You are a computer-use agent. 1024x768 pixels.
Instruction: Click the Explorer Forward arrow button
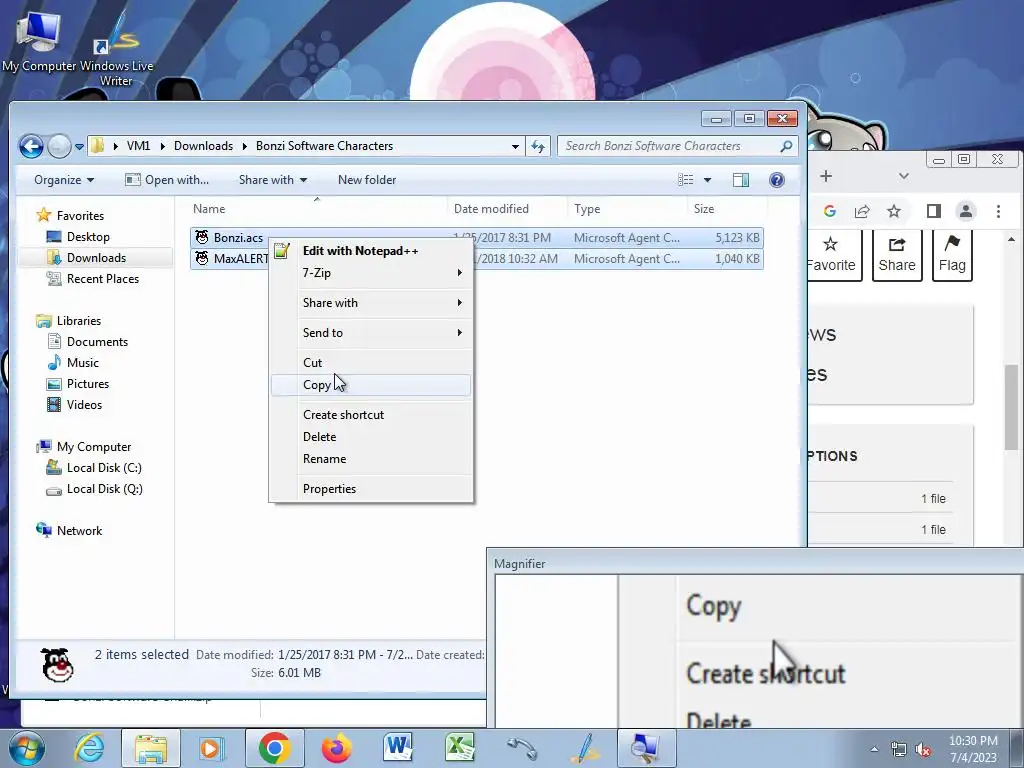pos(59,146)
